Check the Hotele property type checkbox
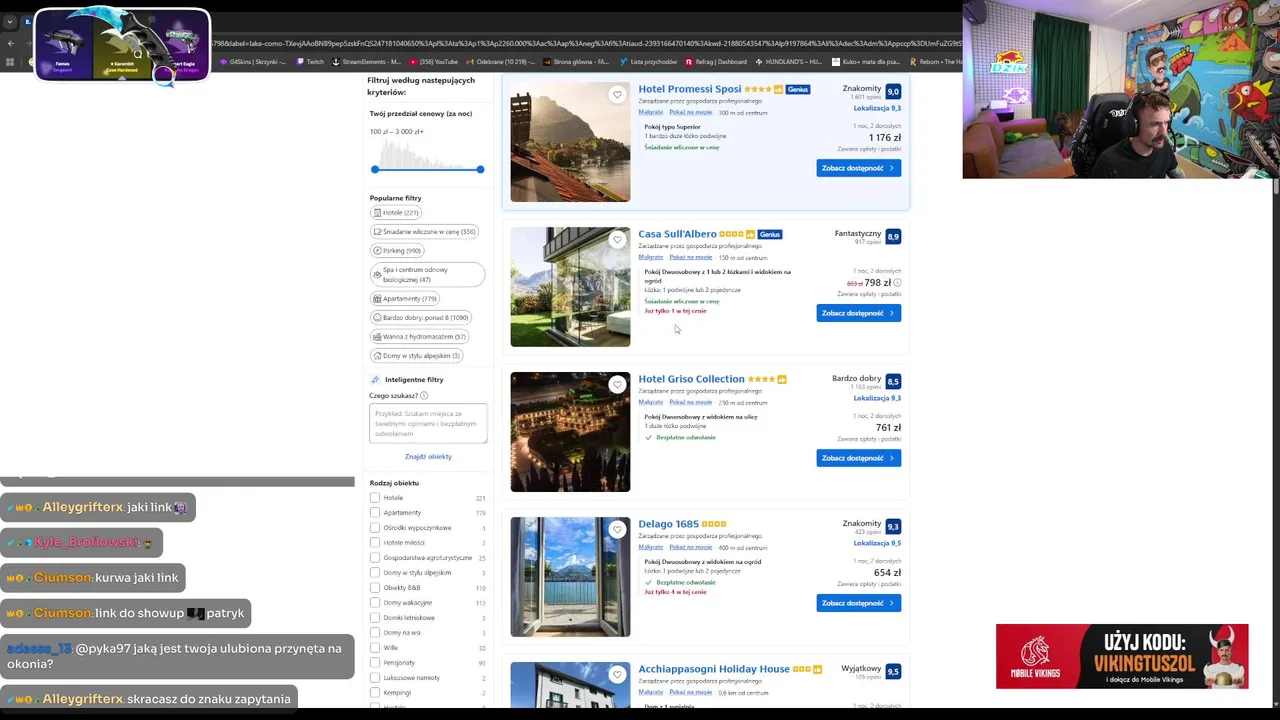 (375, 498)
